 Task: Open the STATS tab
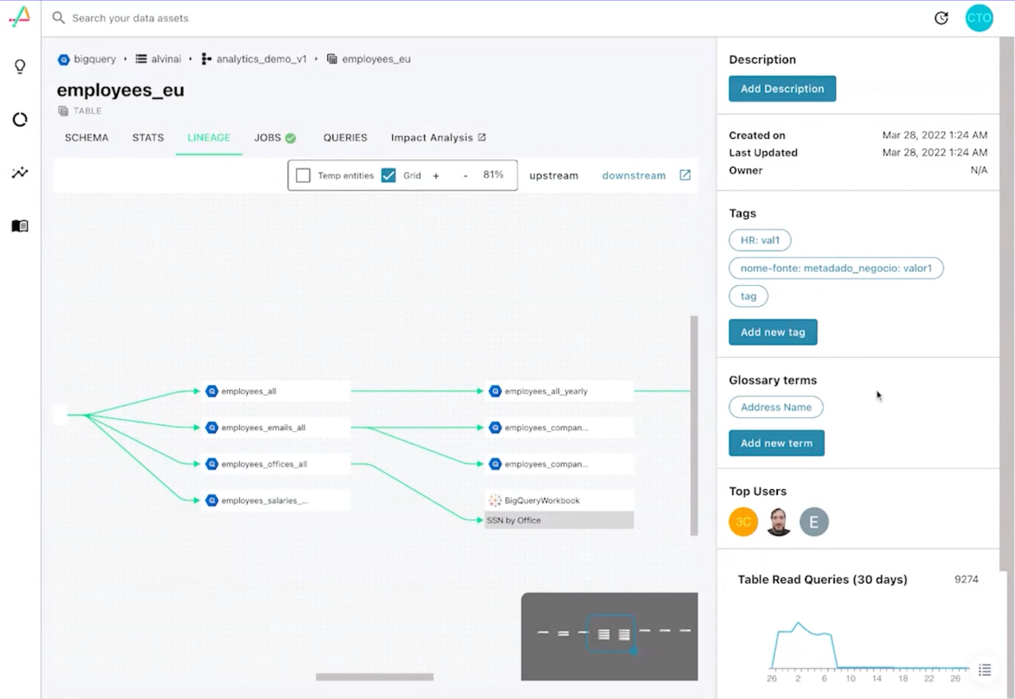pos(148,137)
